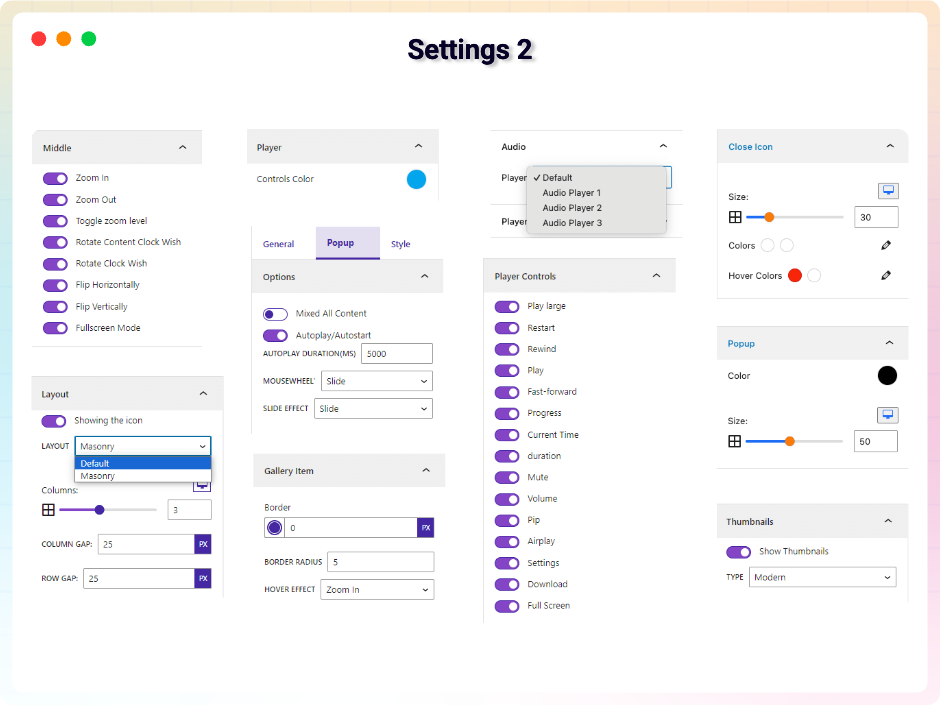
Task: Click the grid icon beside Columns slider
Action: click(49, 510)
